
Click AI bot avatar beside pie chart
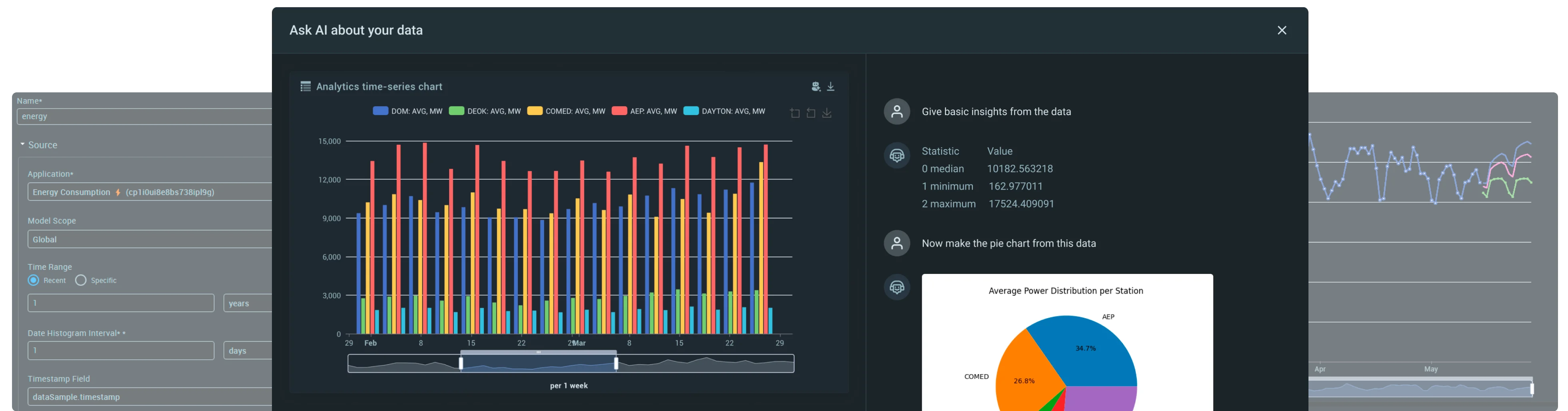tap(897, 287)
